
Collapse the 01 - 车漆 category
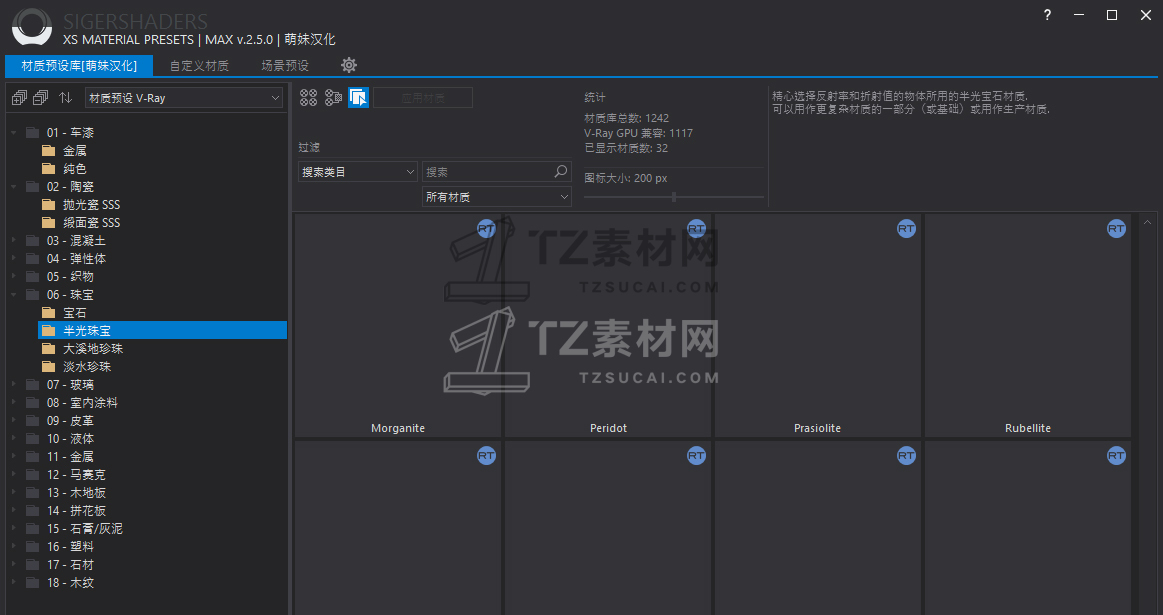13,132
